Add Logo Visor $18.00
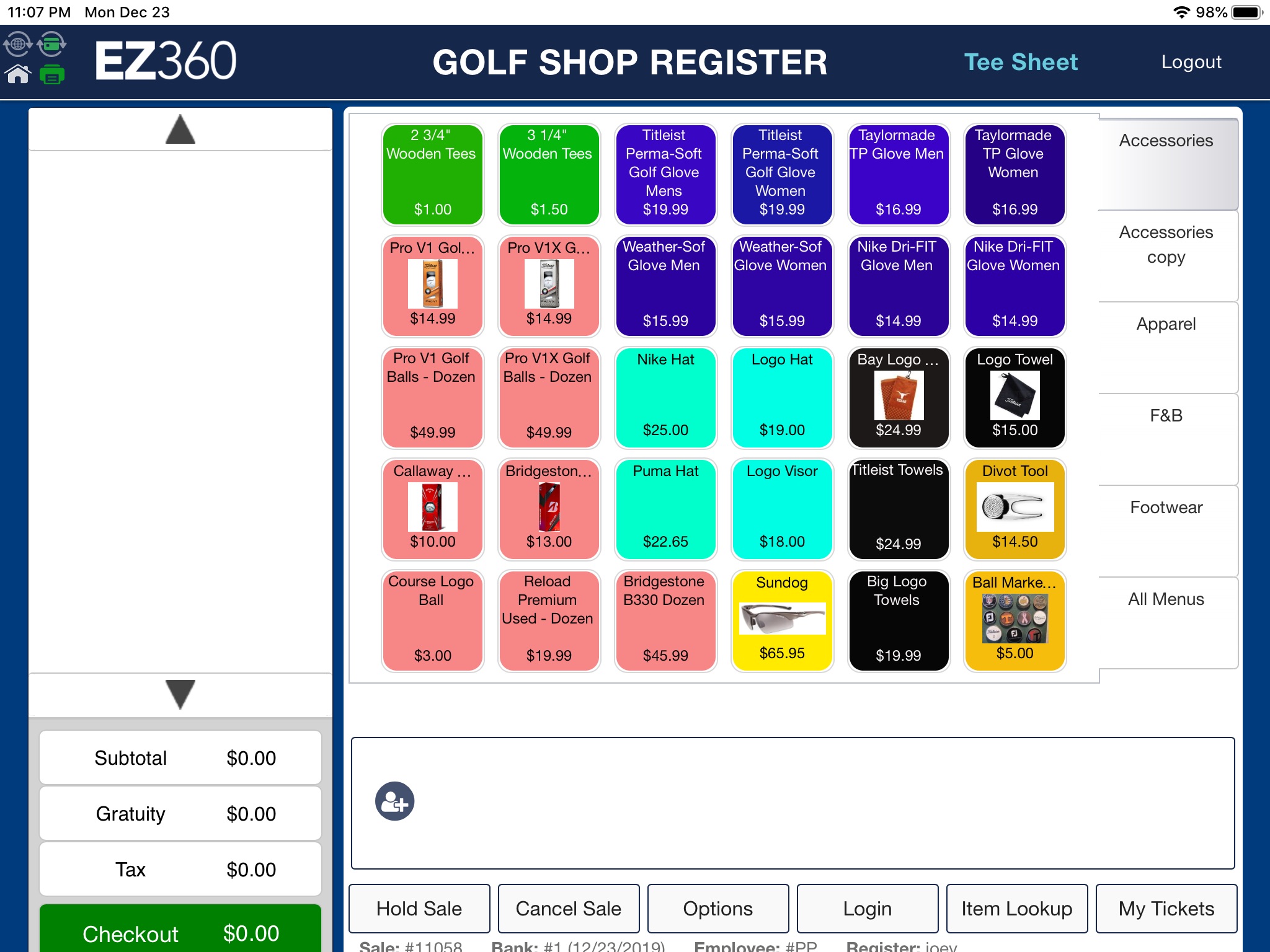This screenshot has width=1270, height=952. (x=782, y=509)
